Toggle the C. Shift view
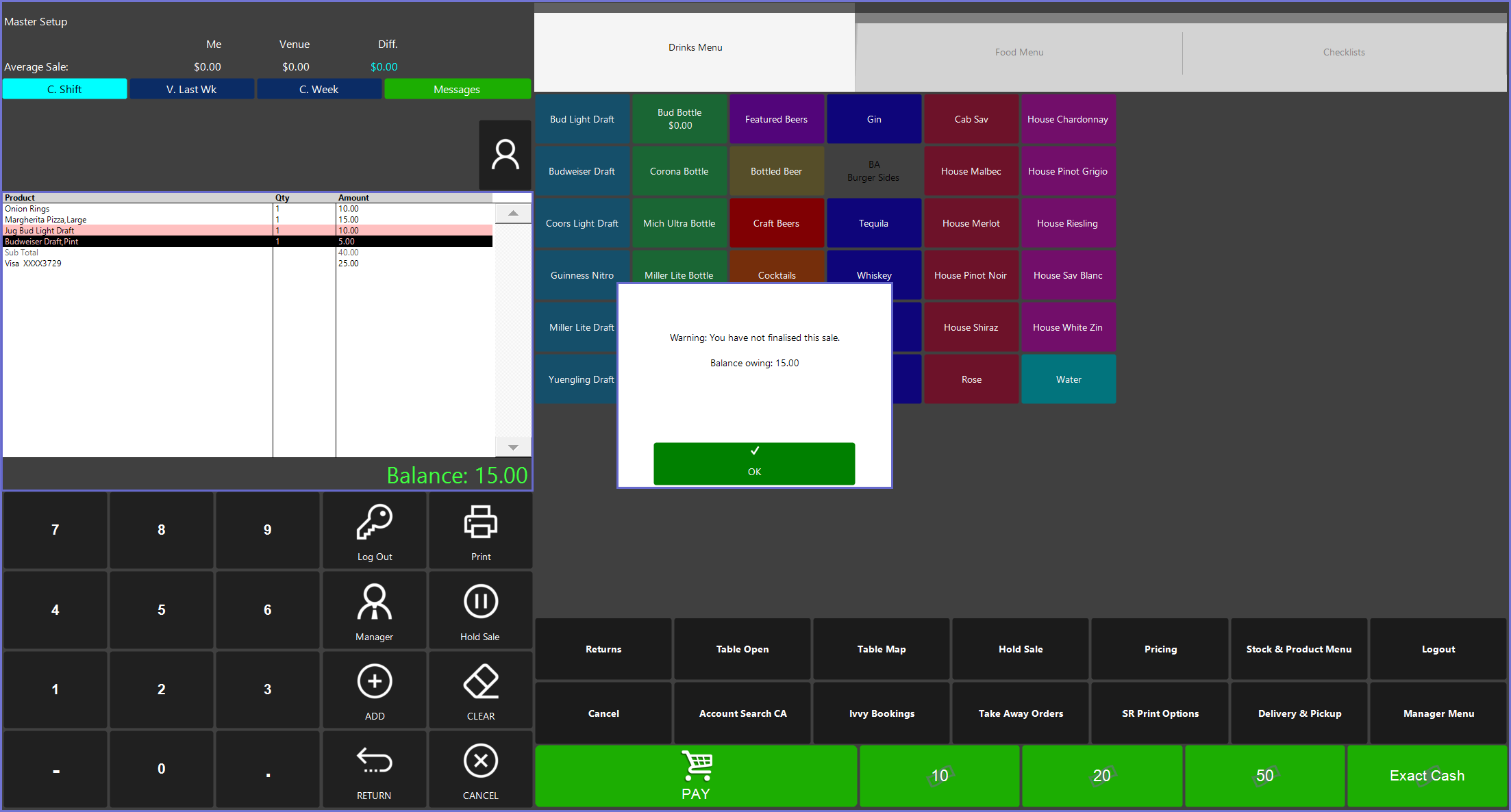The width and height of the screenshot is (1511, 812). 64,89
